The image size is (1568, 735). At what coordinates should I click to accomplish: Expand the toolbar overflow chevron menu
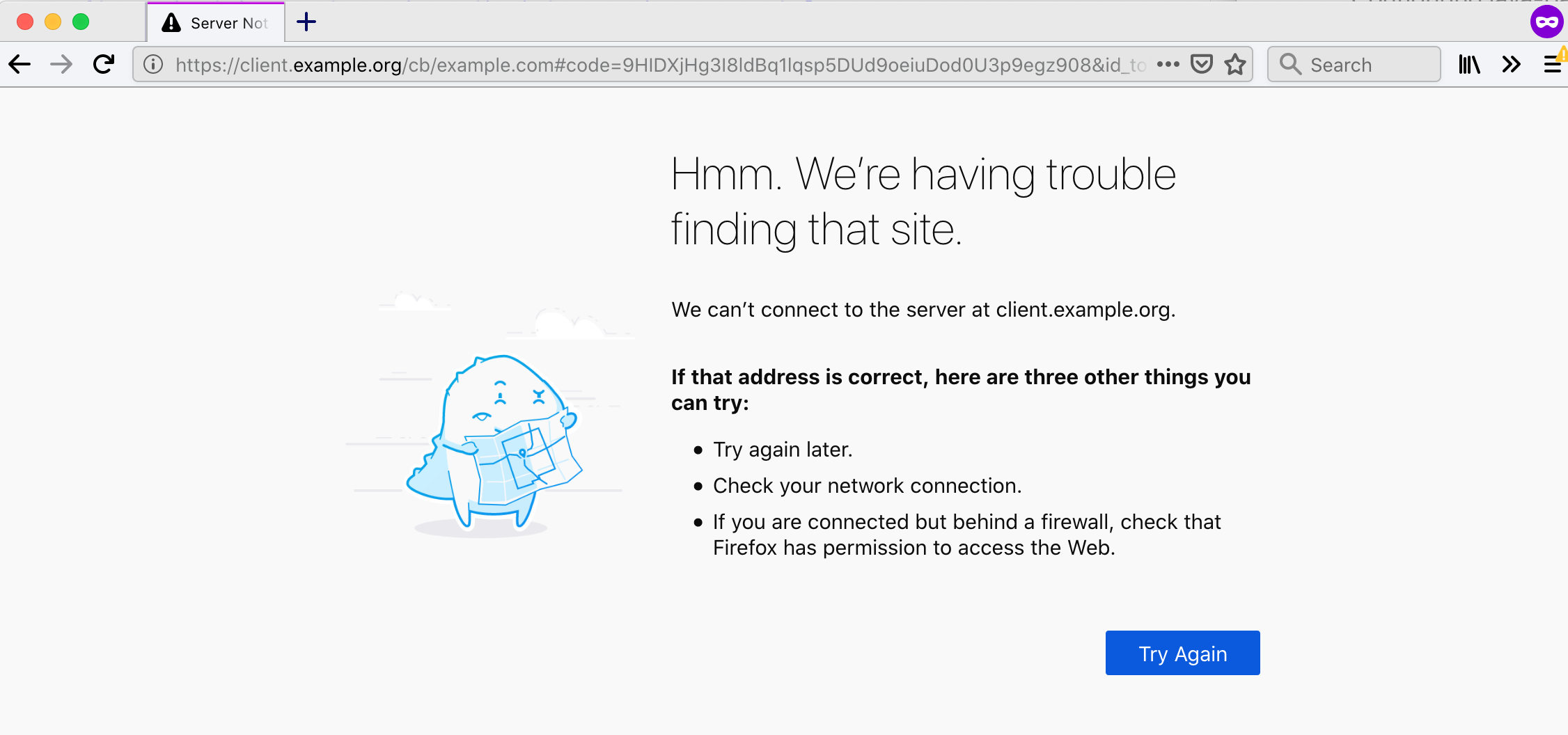click(x=1511, y=65)
